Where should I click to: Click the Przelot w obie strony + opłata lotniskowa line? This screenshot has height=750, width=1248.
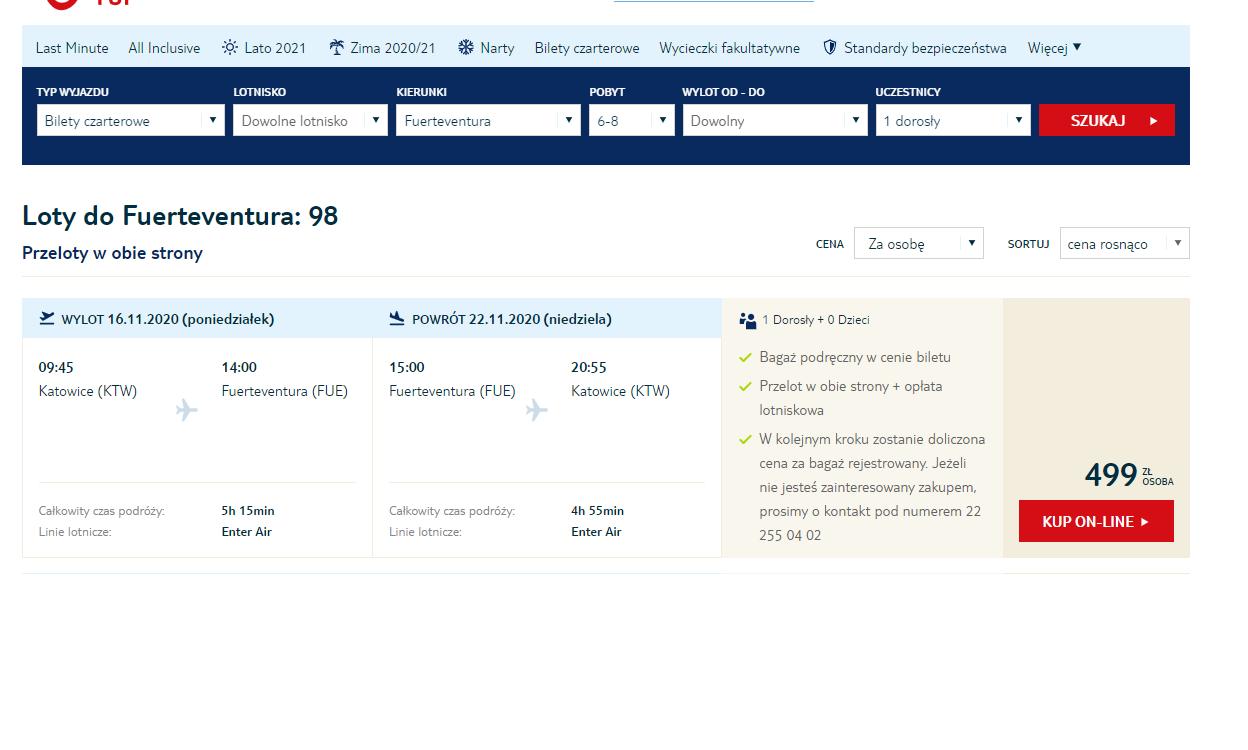[x=851, y=398]
